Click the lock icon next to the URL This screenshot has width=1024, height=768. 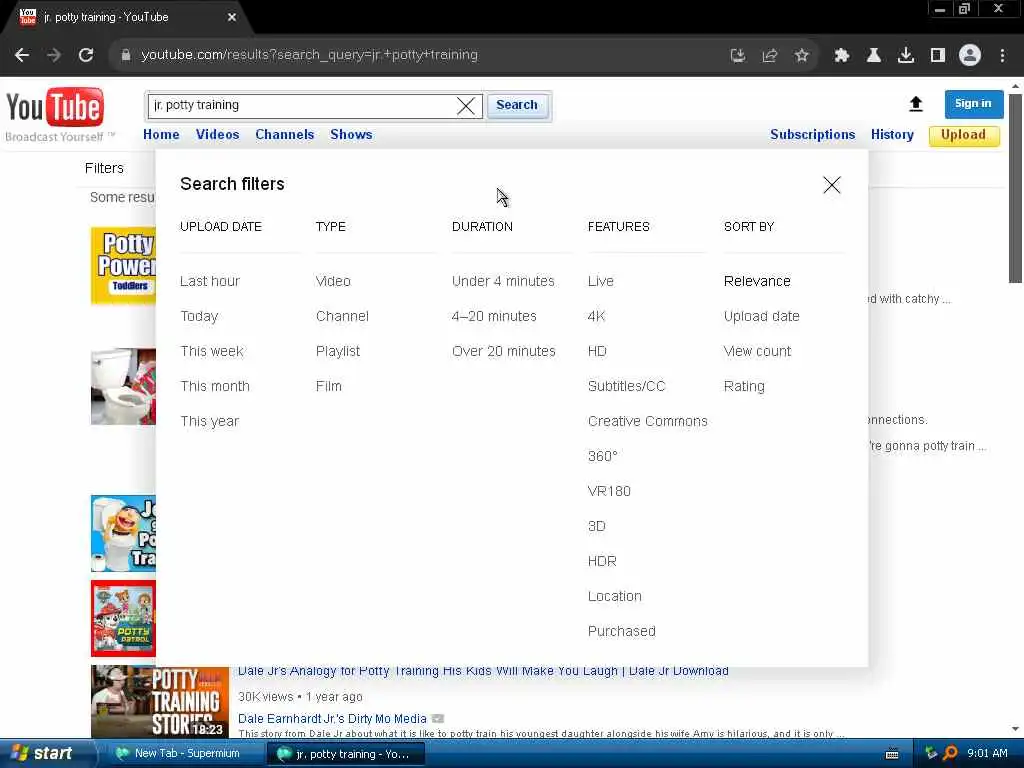pos(126,56)
